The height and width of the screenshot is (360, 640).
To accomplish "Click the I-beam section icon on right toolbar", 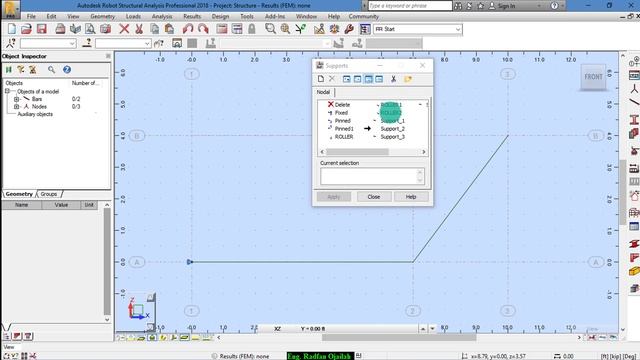I will click(634, 120).
